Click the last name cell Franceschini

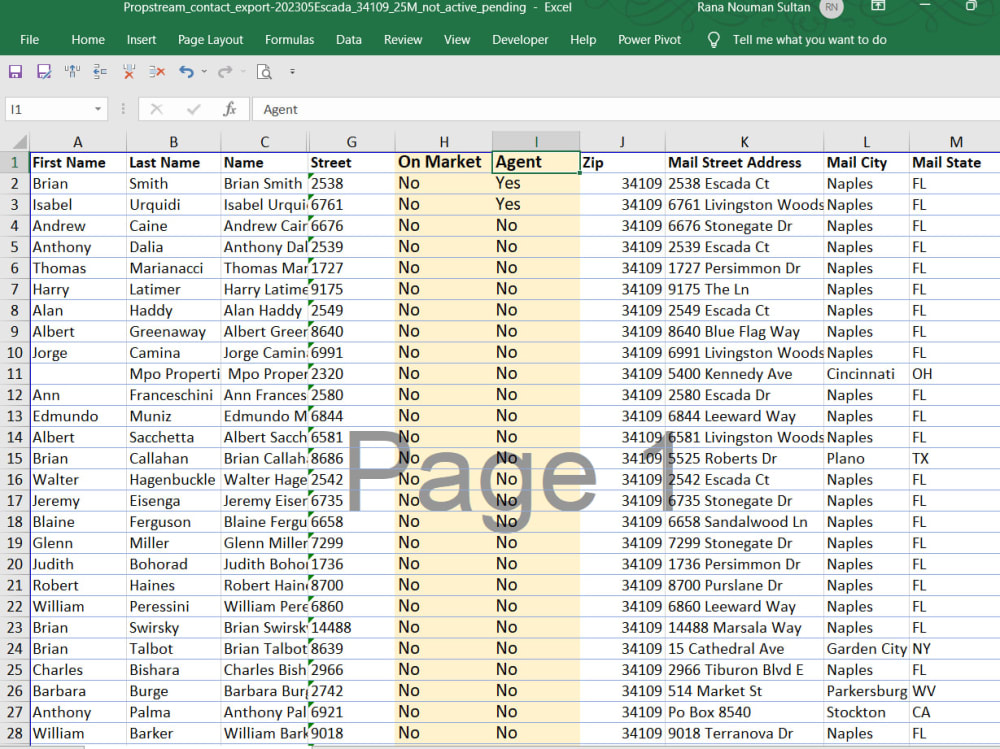(x=173, y=395)
